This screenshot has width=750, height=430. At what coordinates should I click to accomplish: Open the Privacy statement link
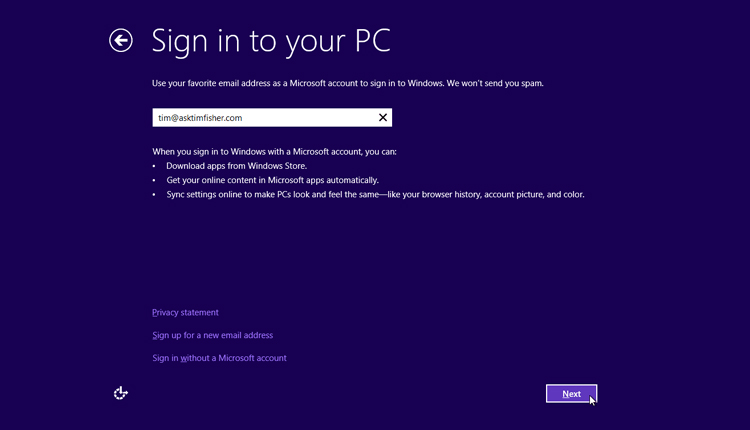point(185,312)
